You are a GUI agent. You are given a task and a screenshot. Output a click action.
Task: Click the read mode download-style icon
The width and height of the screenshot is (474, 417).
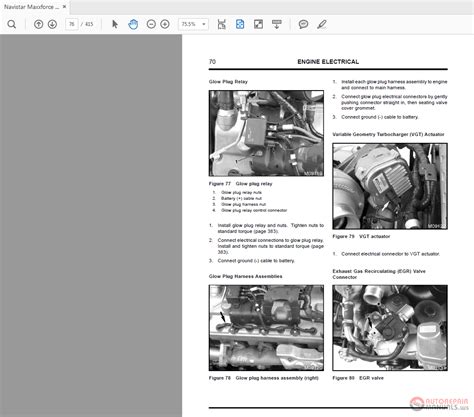pos(277,24)
